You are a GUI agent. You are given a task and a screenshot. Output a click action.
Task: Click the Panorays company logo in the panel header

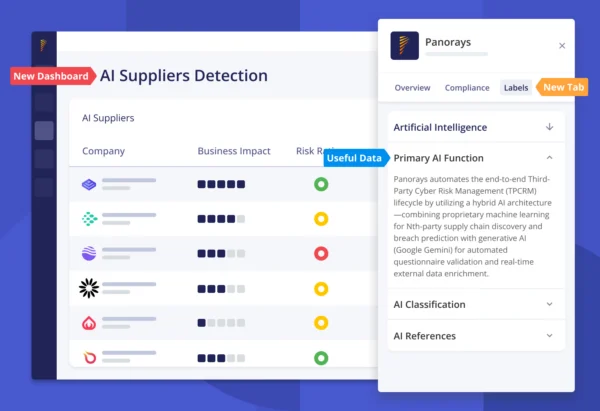(x=404, y=46)
